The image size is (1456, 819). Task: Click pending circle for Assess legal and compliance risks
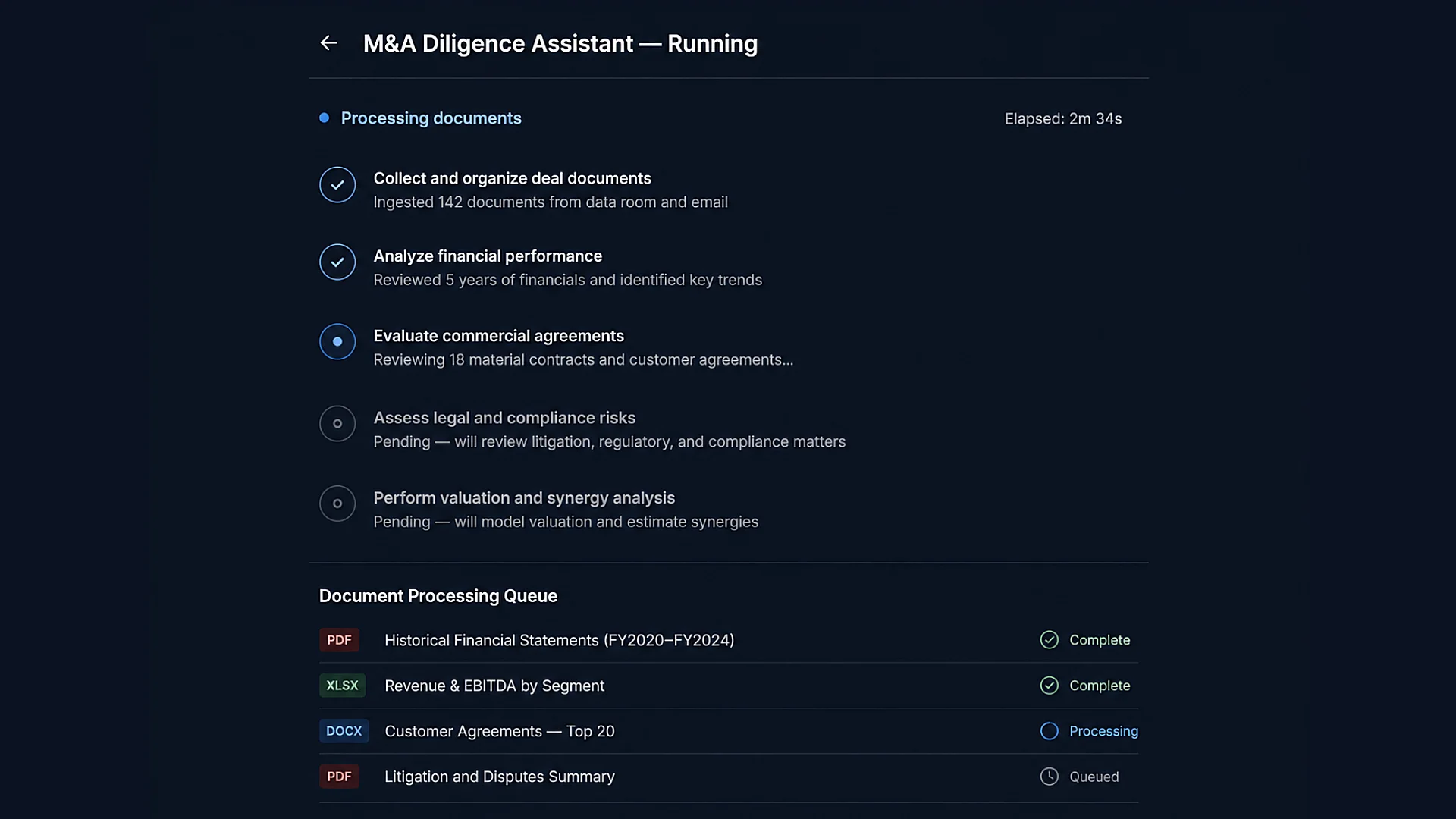click(337, 424)
